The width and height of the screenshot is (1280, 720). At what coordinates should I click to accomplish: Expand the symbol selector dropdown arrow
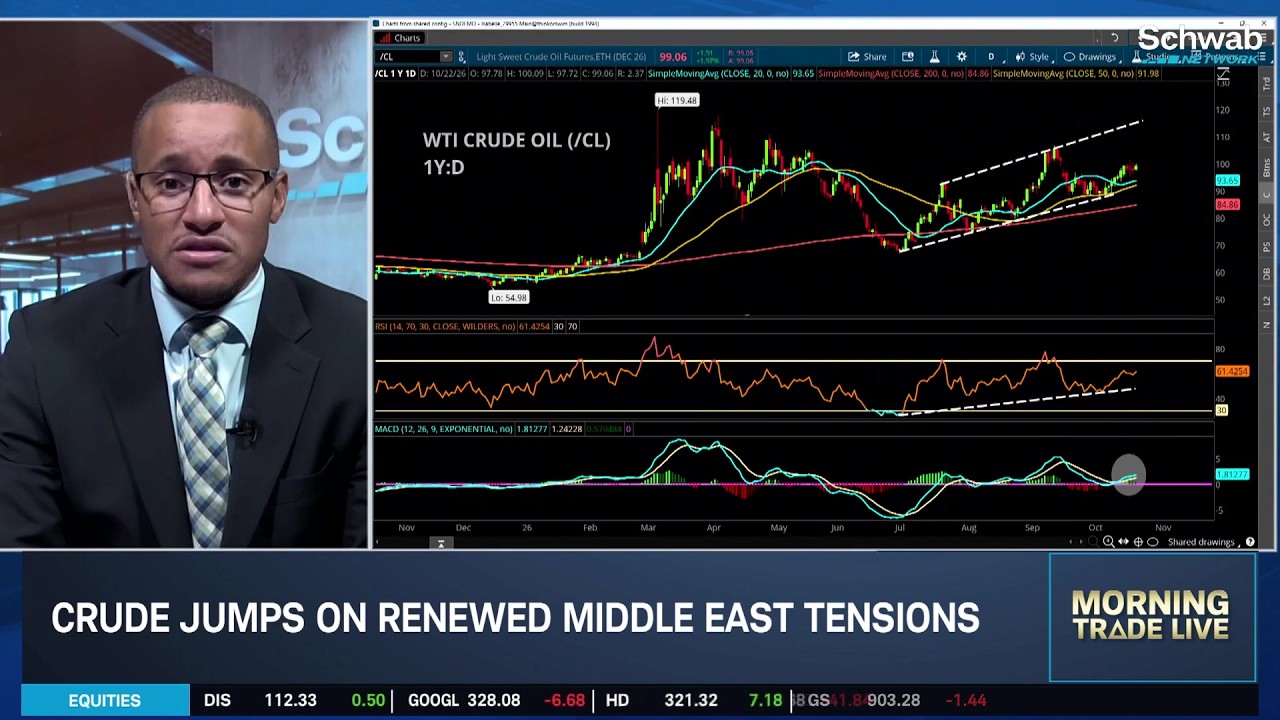(x=446, y=57)
